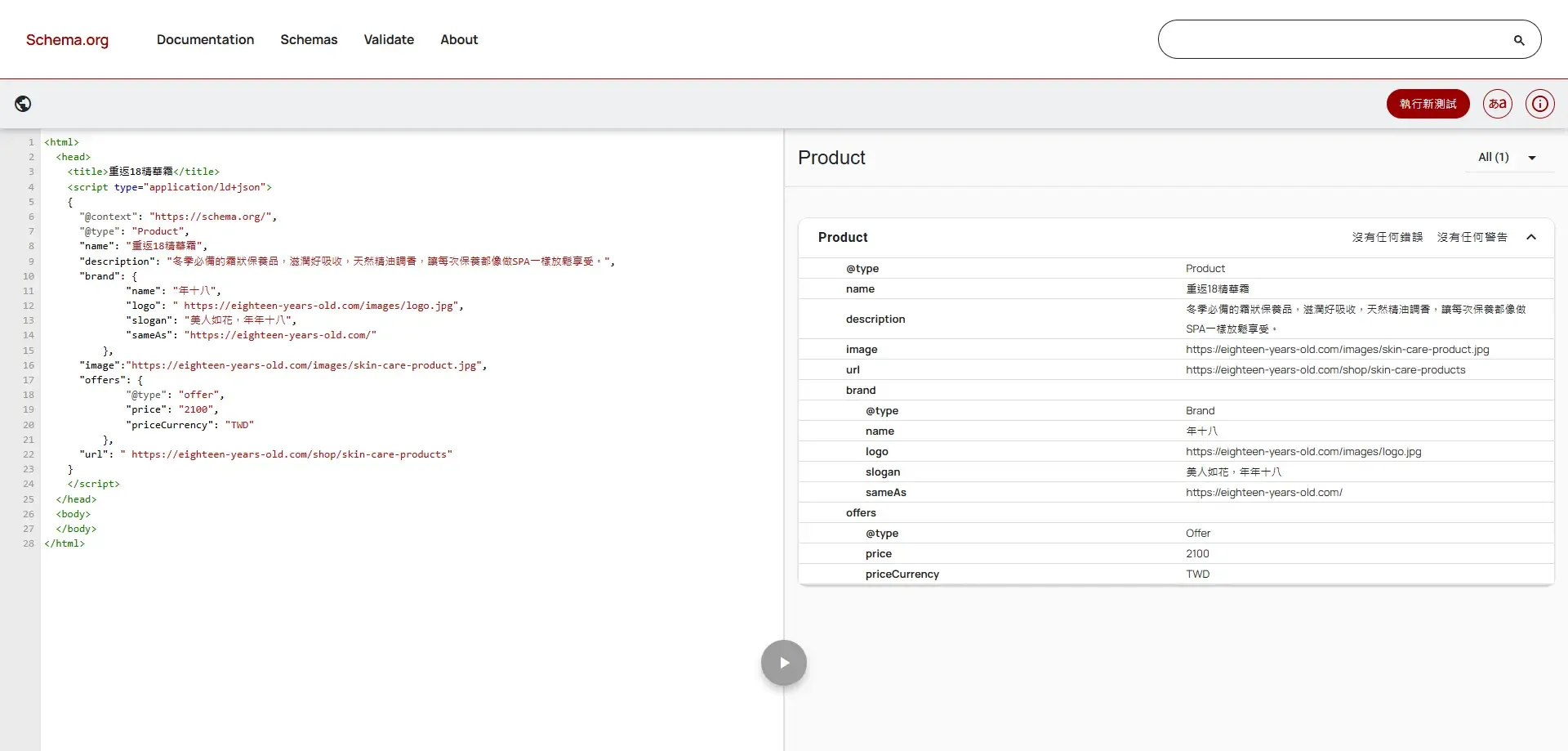Click the search magnifier icon
The width and height of the screenshot is (1568, 751).
tap(1518, 40)
